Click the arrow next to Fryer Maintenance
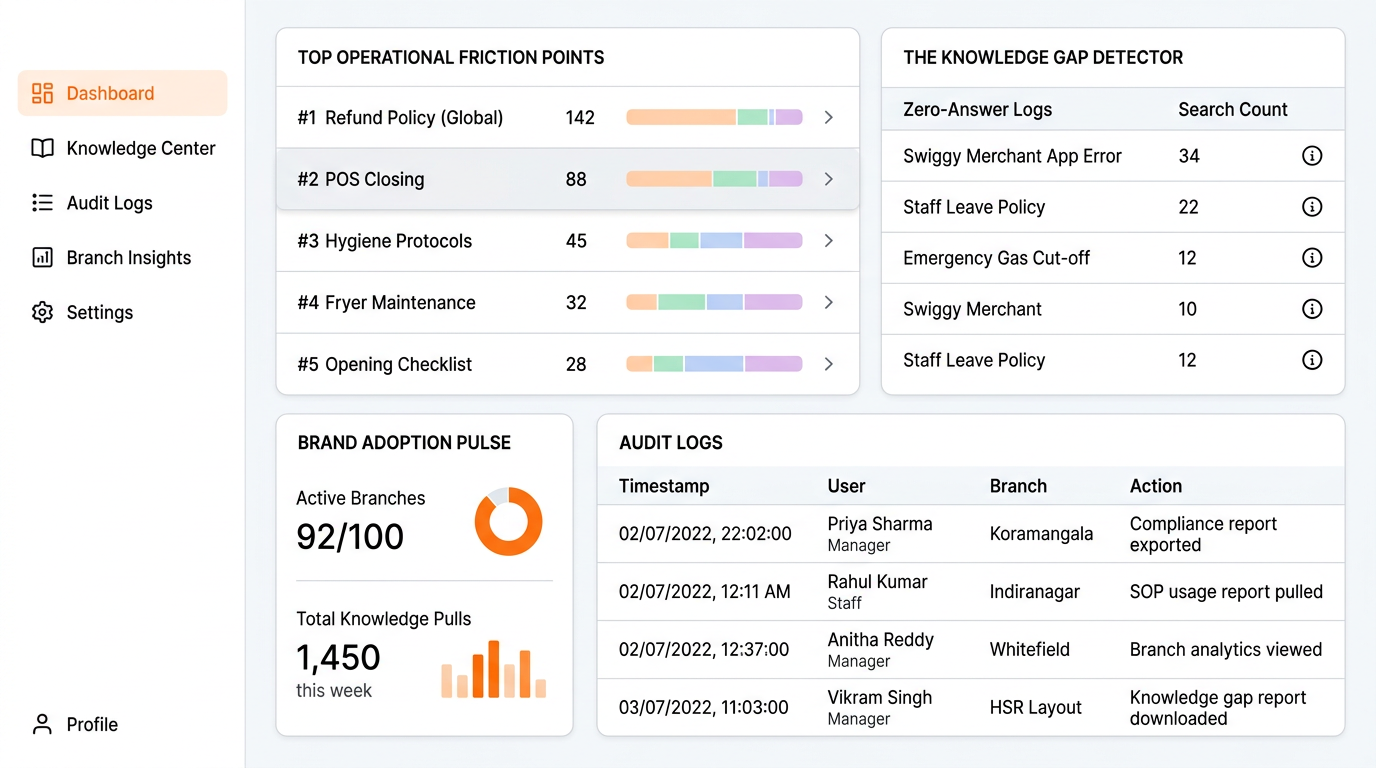The height and width of the screenshot is (768, 1376). 828,302
